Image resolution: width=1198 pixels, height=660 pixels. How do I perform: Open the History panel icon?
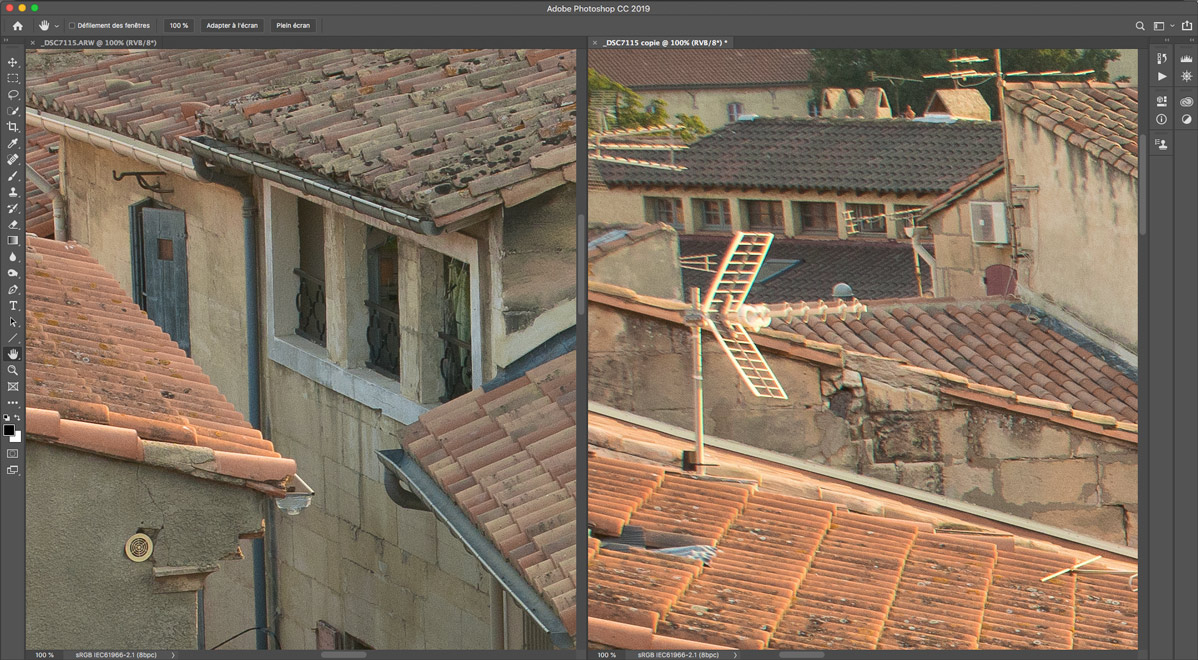click(x=1161, y=59)
